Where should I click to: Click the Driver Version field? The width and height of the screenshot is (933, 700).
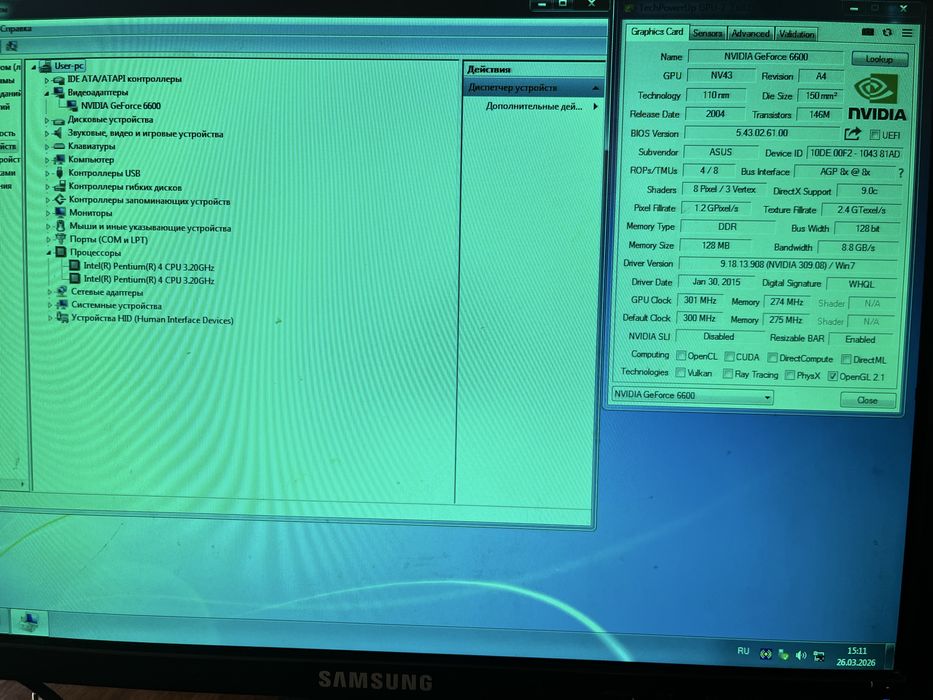coord(787,265)
